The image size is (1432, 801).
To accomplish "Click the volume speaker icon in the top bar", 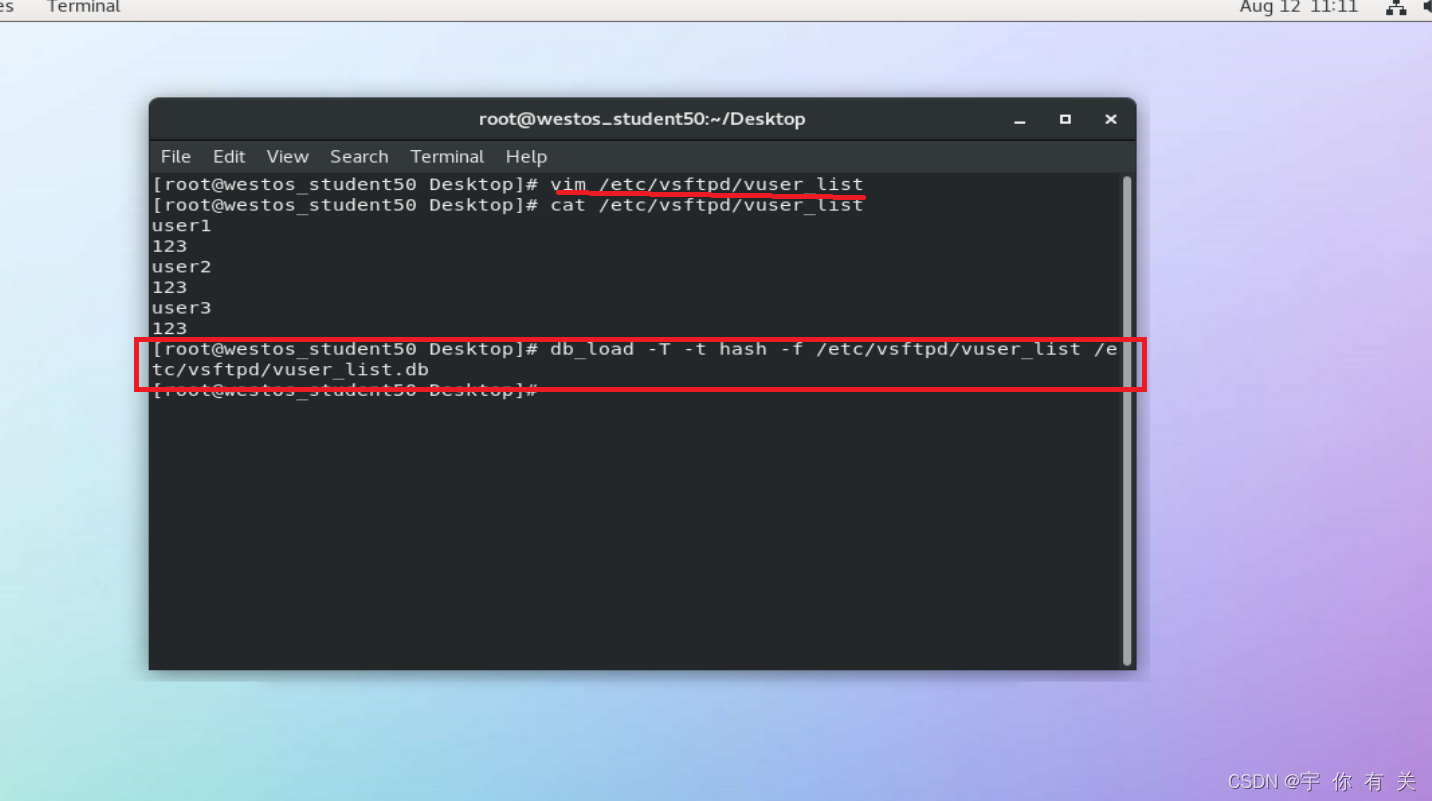I will point(1424,8).
